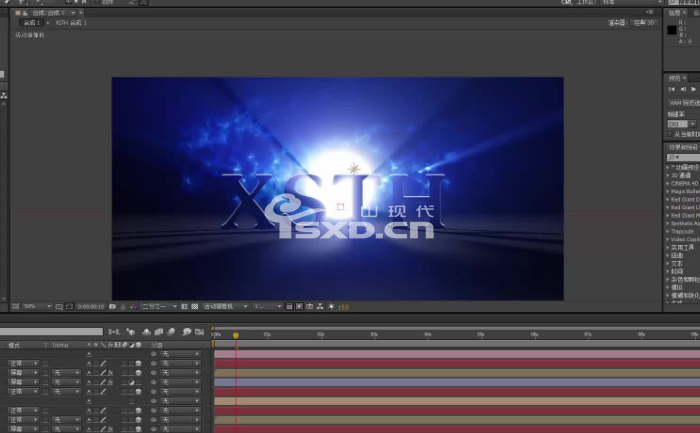
Task: Switch to the 信息 info panel tab
Action: coord(674,13)
